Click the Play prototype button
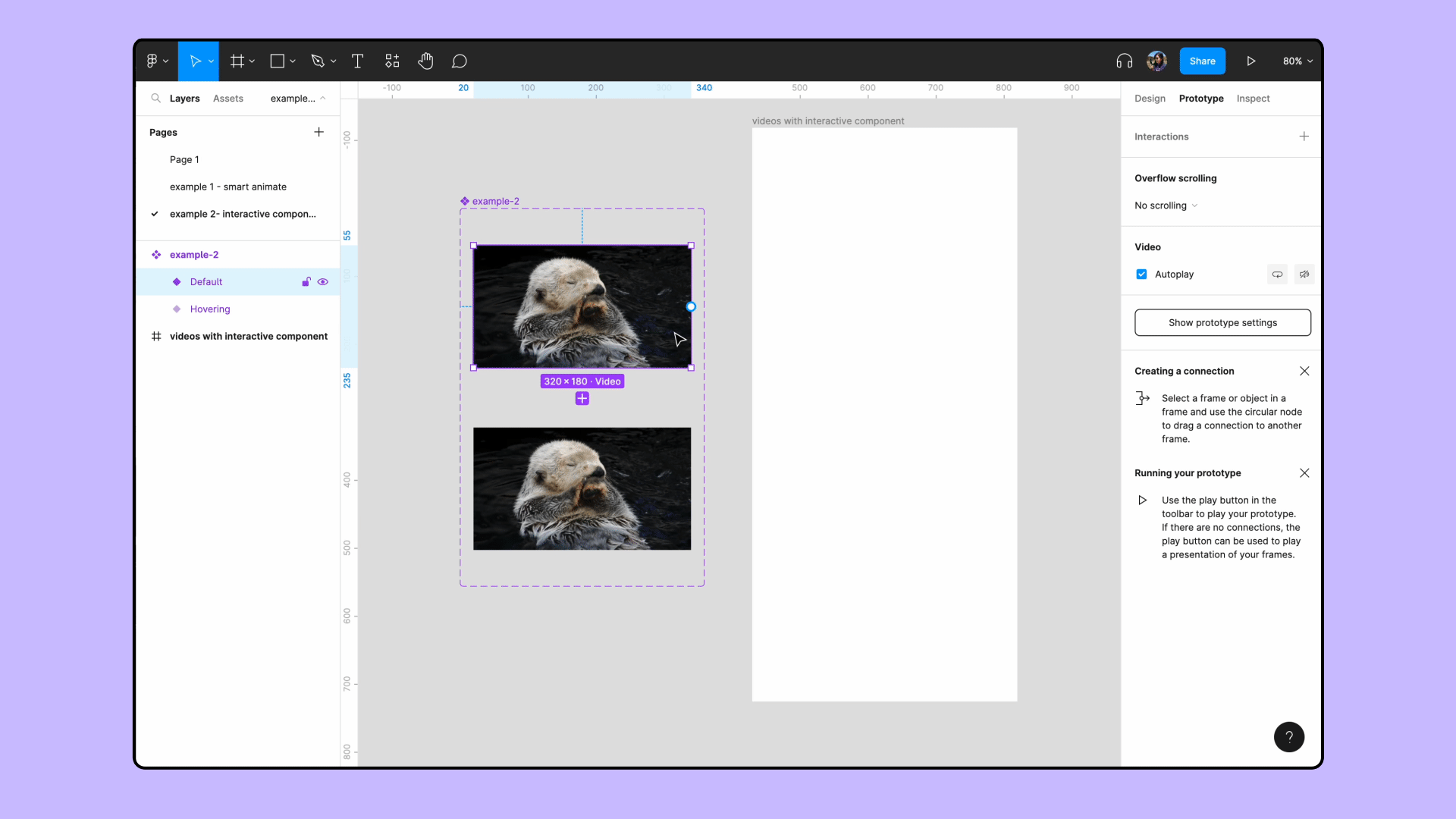The width and height of the screenshot is (1456, 819). coord(1251,61)
